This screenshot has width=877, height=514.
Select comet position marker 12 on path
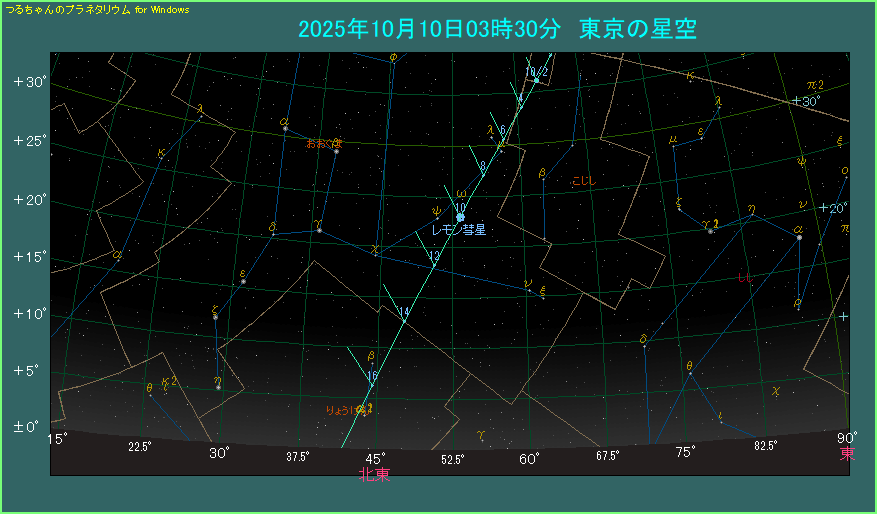(434, 257)
